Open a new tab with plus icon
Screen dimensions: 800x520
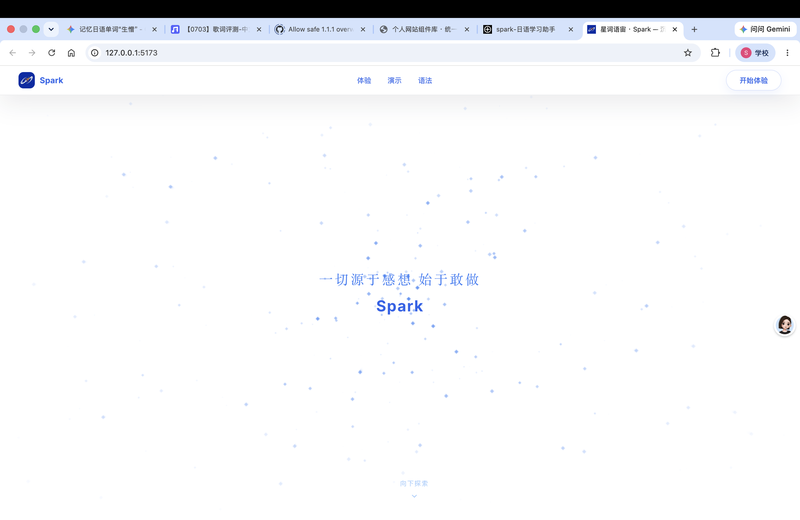coord(694,29)
